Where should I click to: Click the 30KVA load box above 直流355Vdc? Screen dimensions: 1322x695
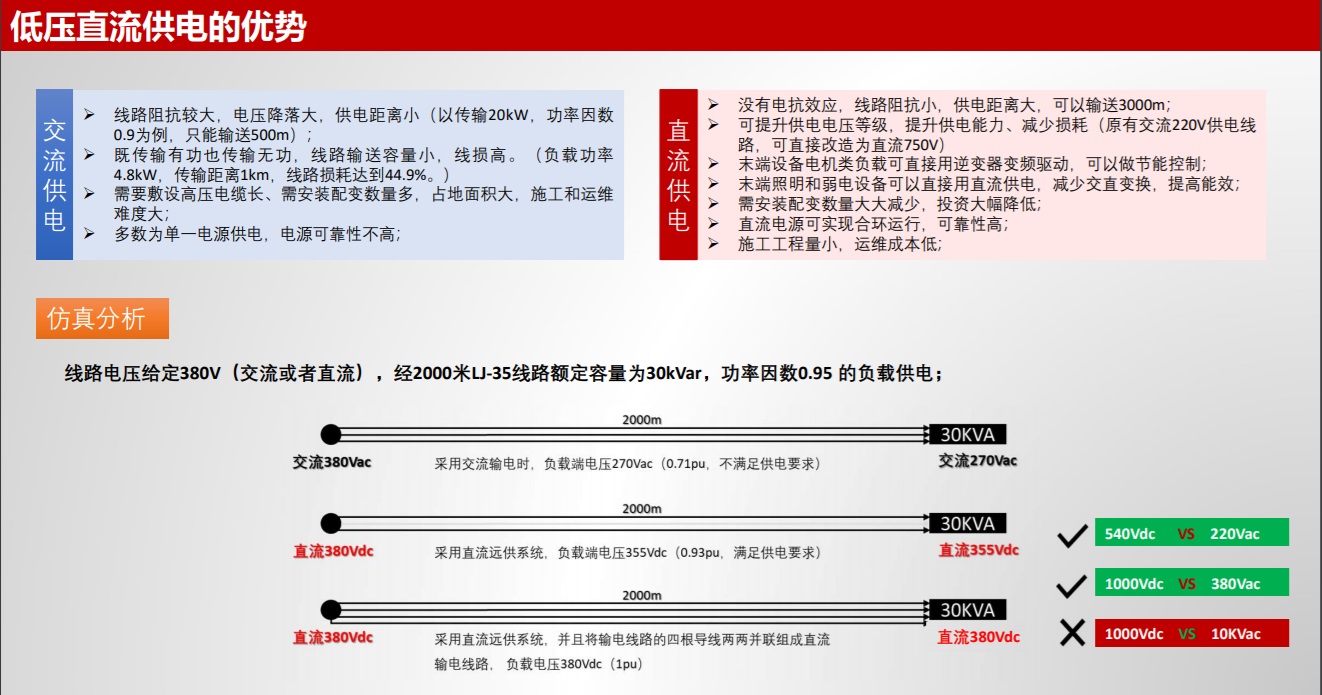point(967,523)
